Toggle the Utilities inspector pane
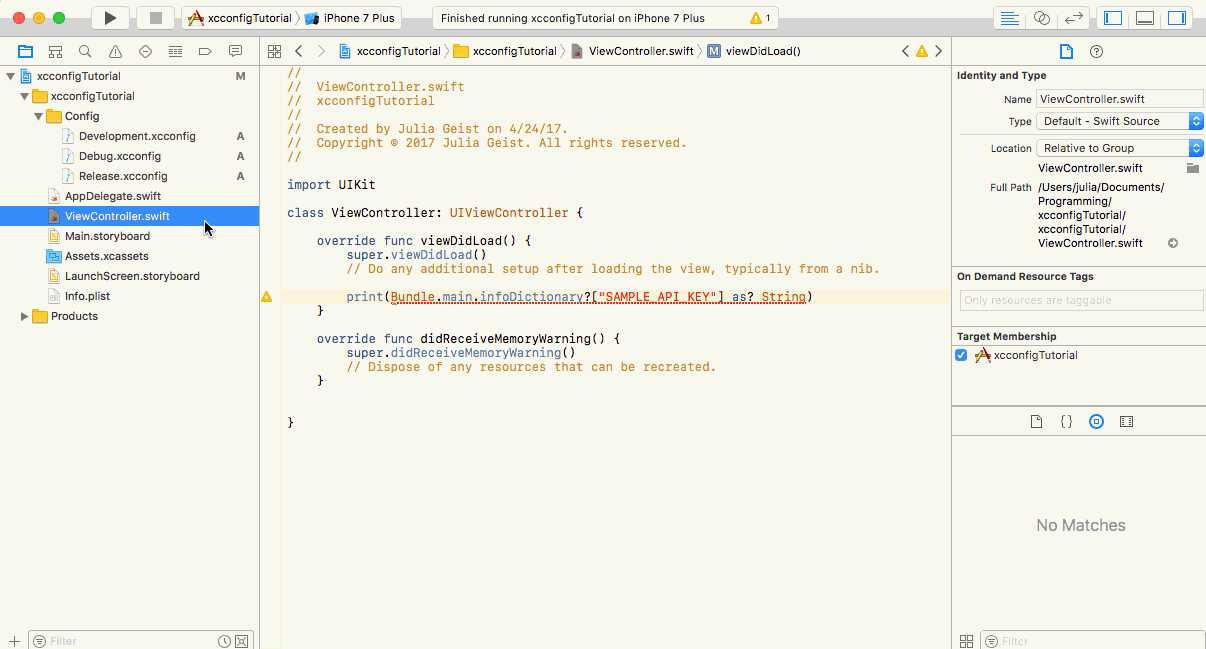The image size is (1206, 649). click(x=1177, y=18)
